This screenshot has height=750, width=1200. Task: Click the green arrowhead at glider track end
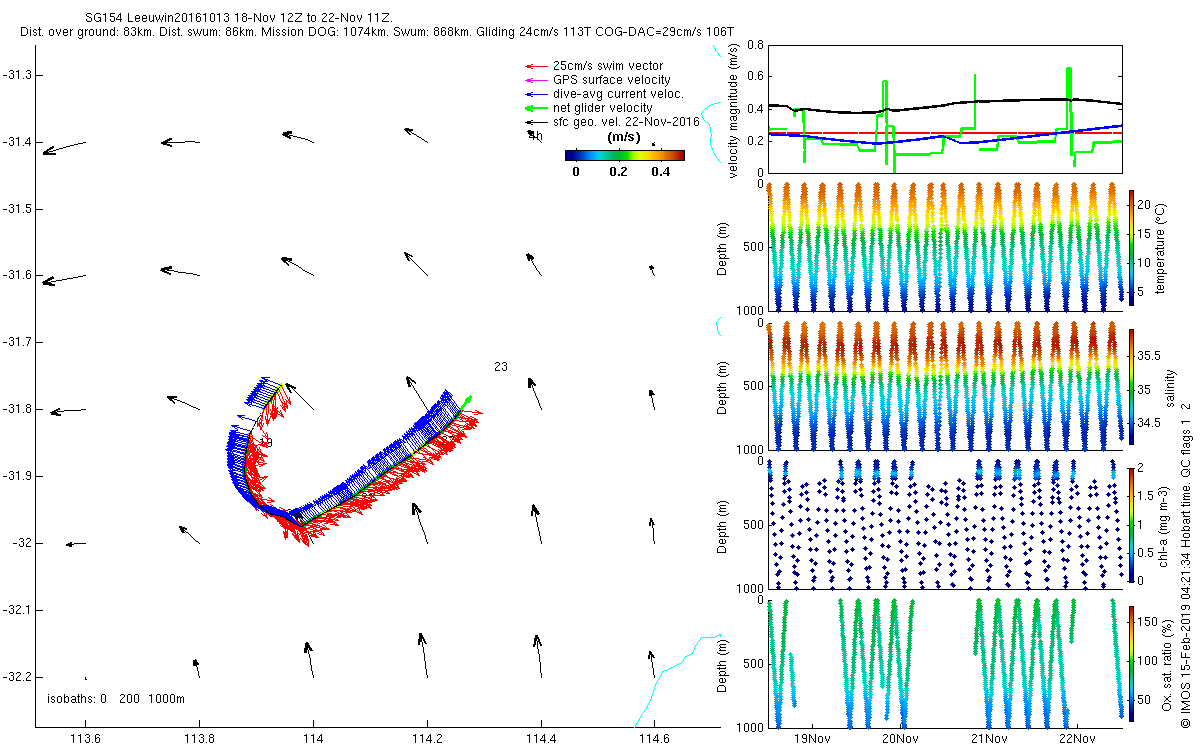(467, 401)
